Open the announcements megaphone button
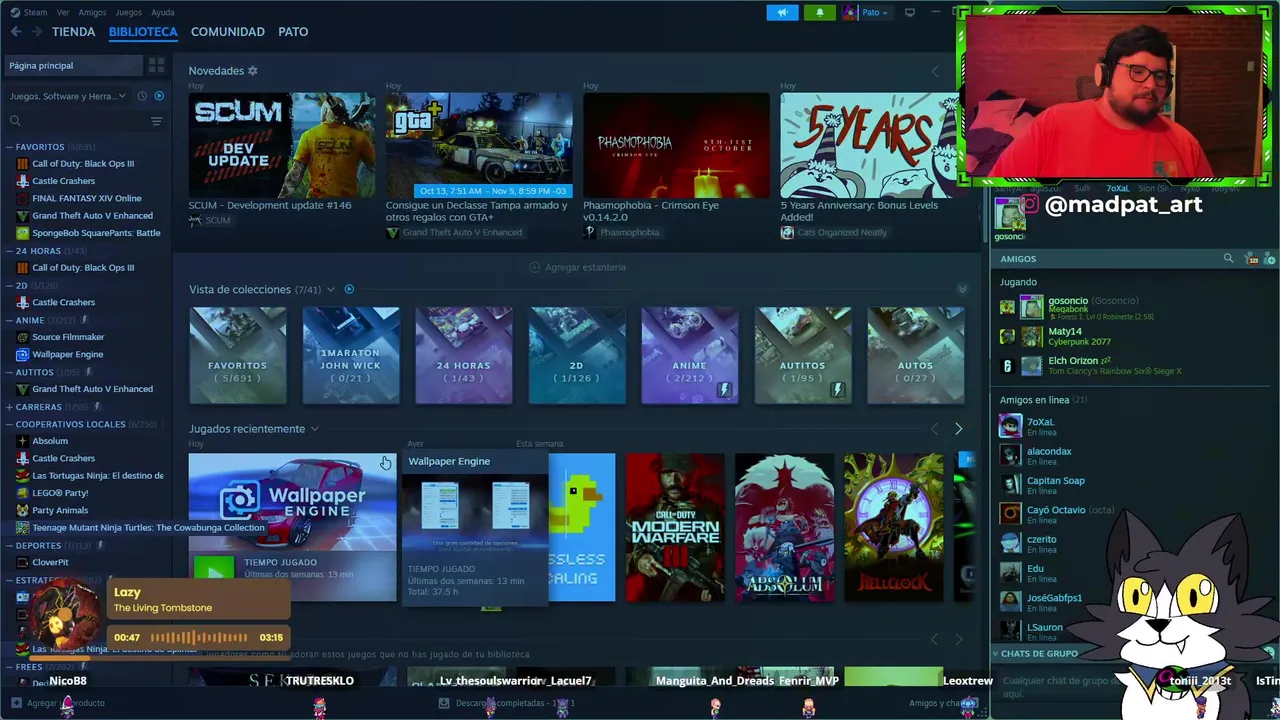This screenshot has height=720, width=1280. point(783,12)
